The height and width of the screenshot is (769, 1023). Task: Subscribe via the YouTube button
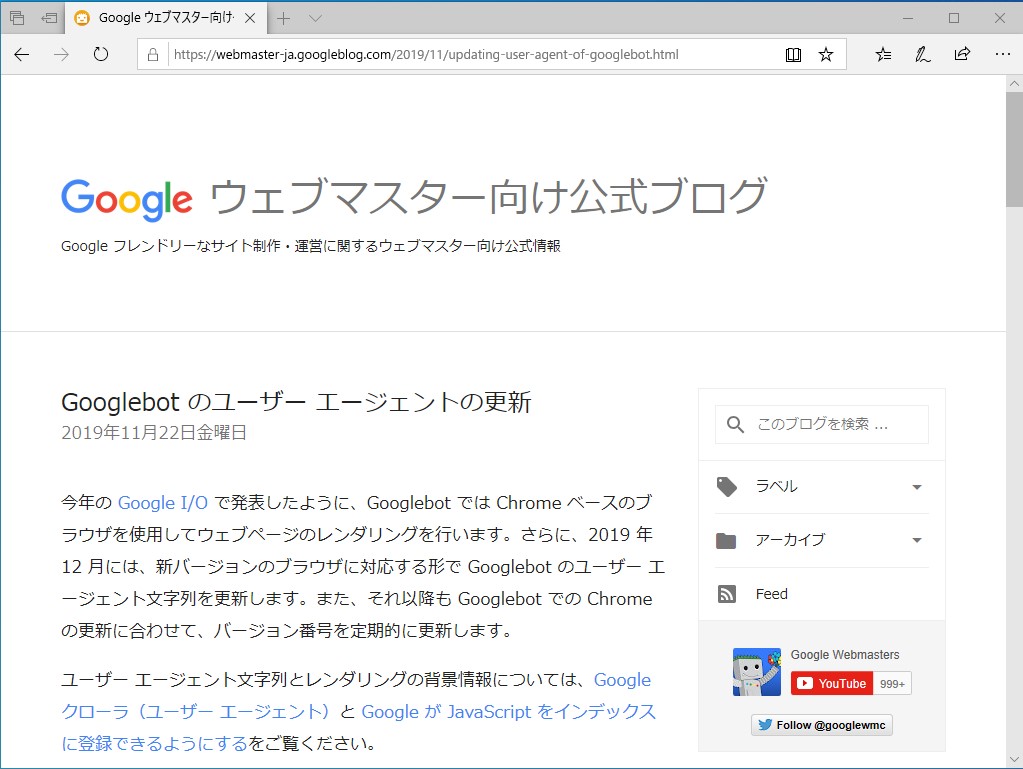[x=832, y=684]
